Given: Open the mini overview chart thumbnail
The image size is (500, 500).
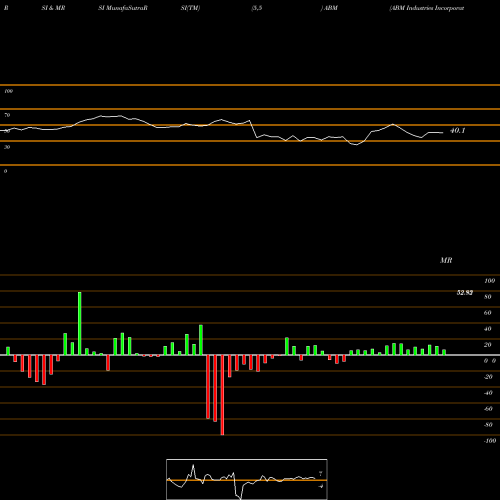Looking at the screenshot, I should (247, 479).
